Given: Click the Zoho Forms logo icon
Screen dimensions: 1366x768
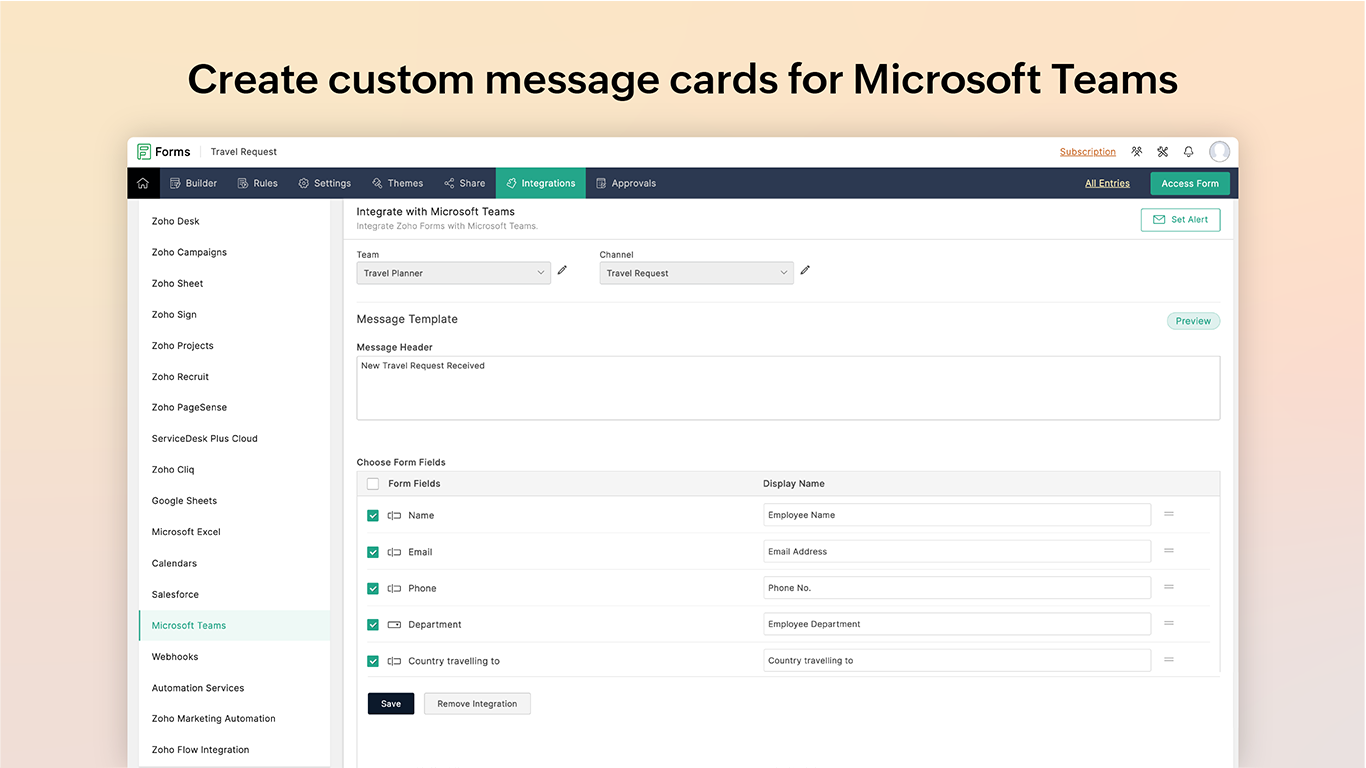Looking at the screenshot, I should (x=144, y=152).
